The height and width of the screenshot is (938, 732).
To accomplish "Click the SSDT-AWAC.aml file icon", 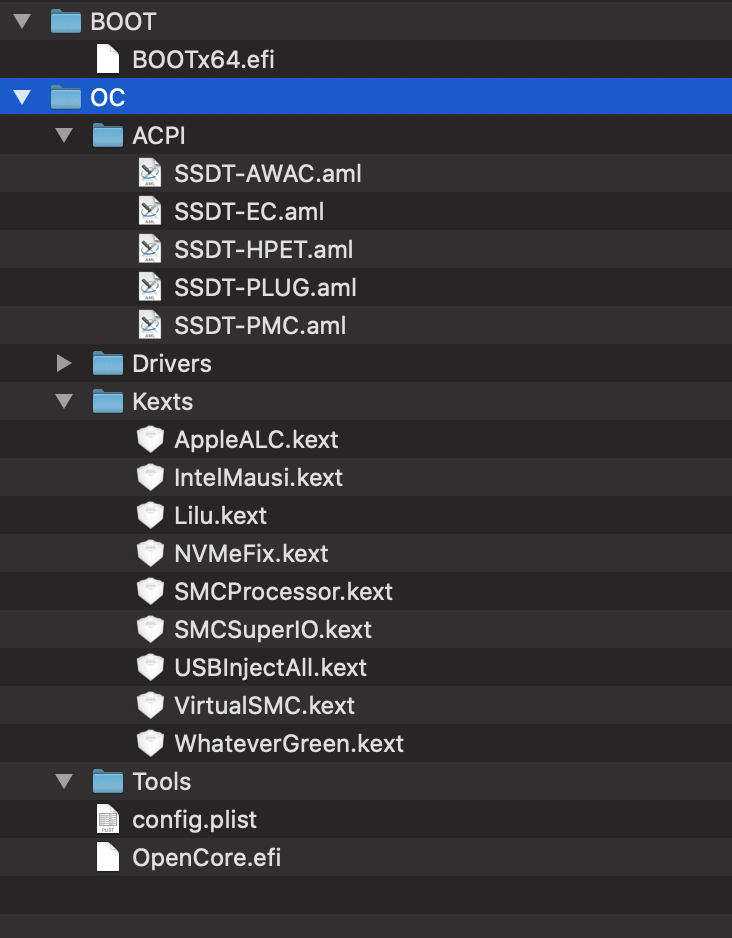I will point(150,173).
